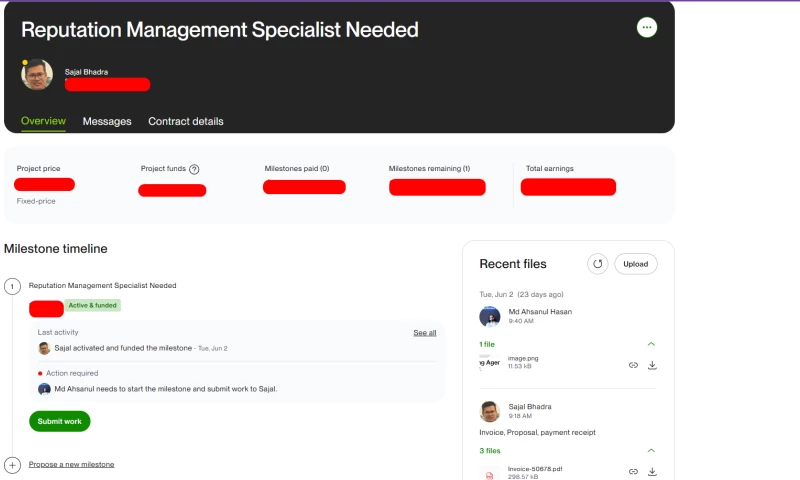The image size is (800, 480).
Task: Click 'Sajal activated and funded the milestone' entry
Action: click(123, 348)
